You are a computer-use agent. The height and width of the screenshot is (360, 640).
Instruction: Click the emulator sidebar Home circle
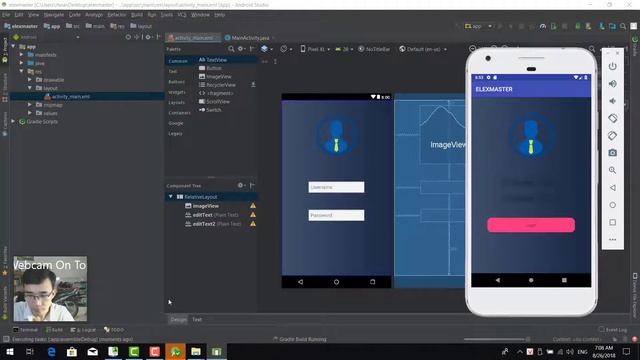click(613, 205)
